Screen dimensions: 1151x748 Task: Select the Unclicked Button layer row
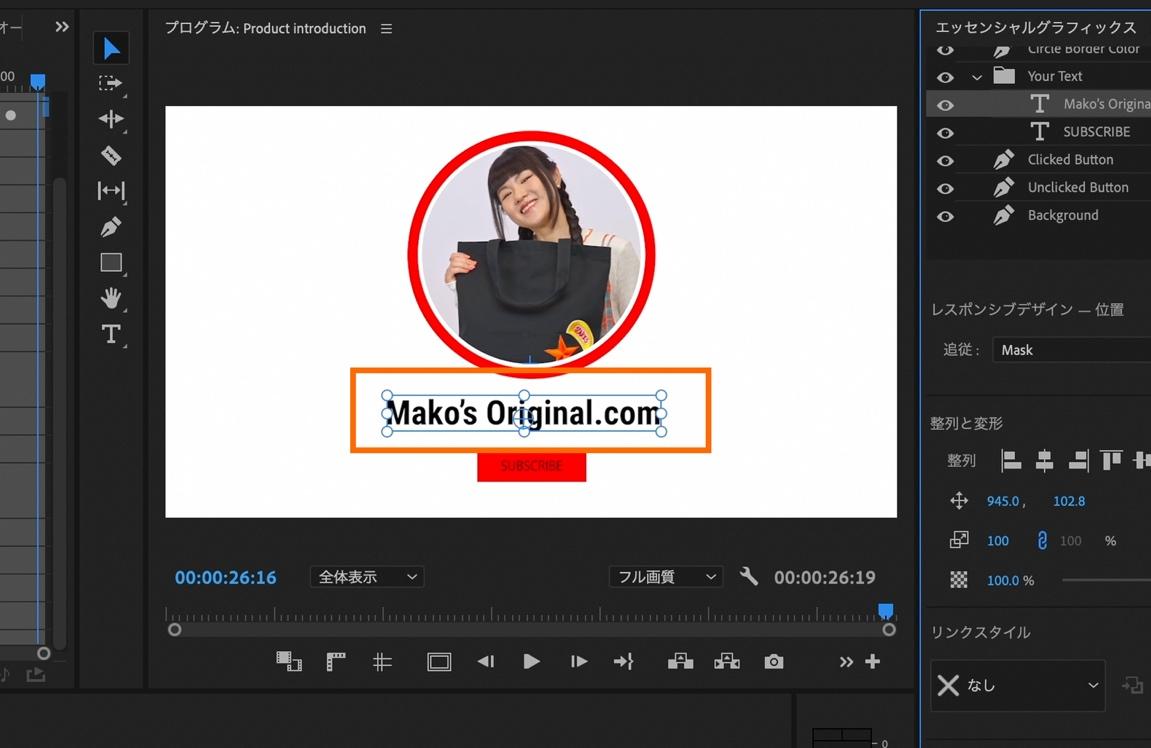(x=1039, y=188)
